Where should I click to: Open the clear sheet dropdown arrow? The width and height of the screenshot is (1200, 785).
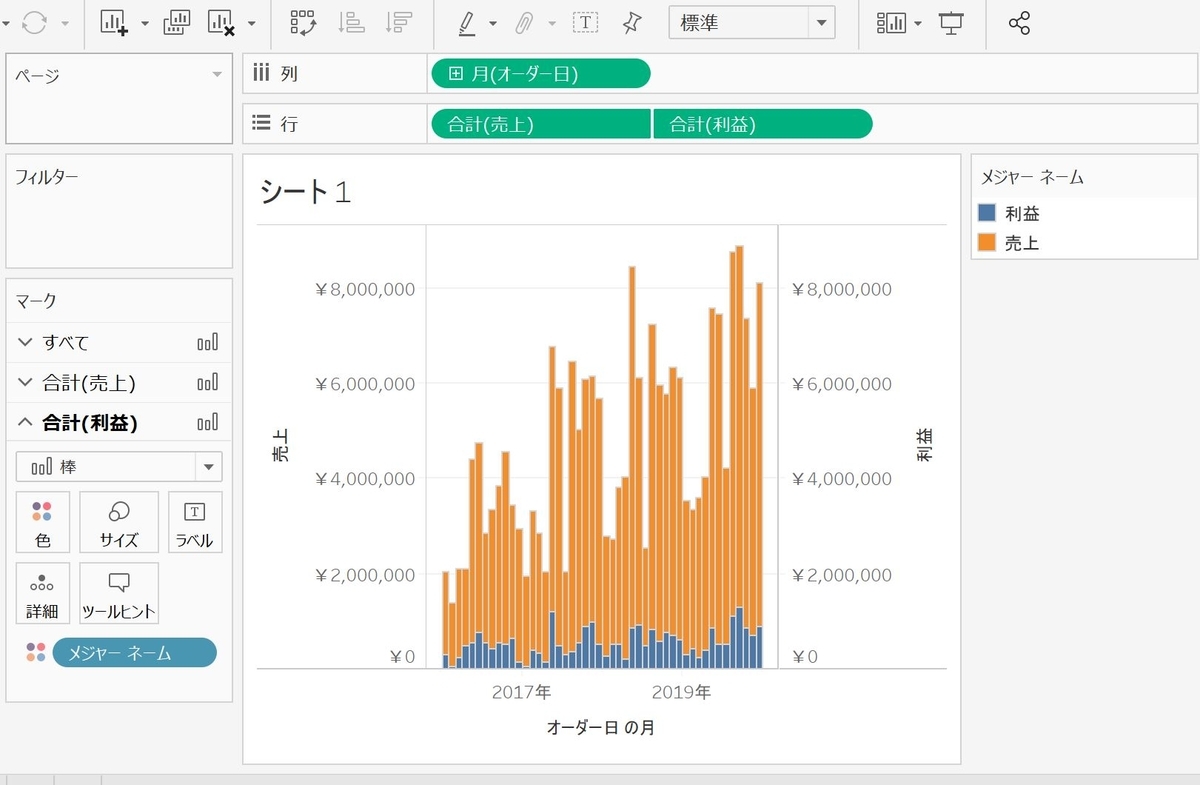(251, 24)
